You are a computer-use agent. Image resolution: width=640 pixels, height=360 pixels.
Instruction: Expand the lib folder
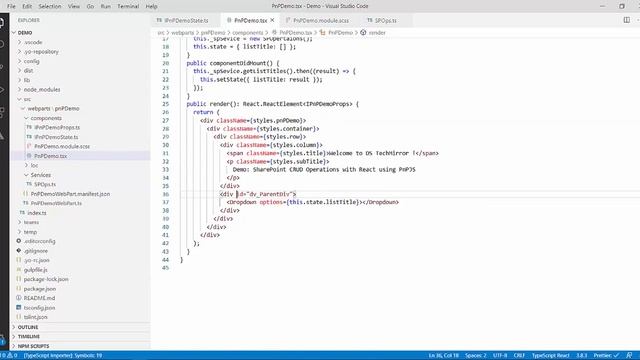[x=27, y=80]
